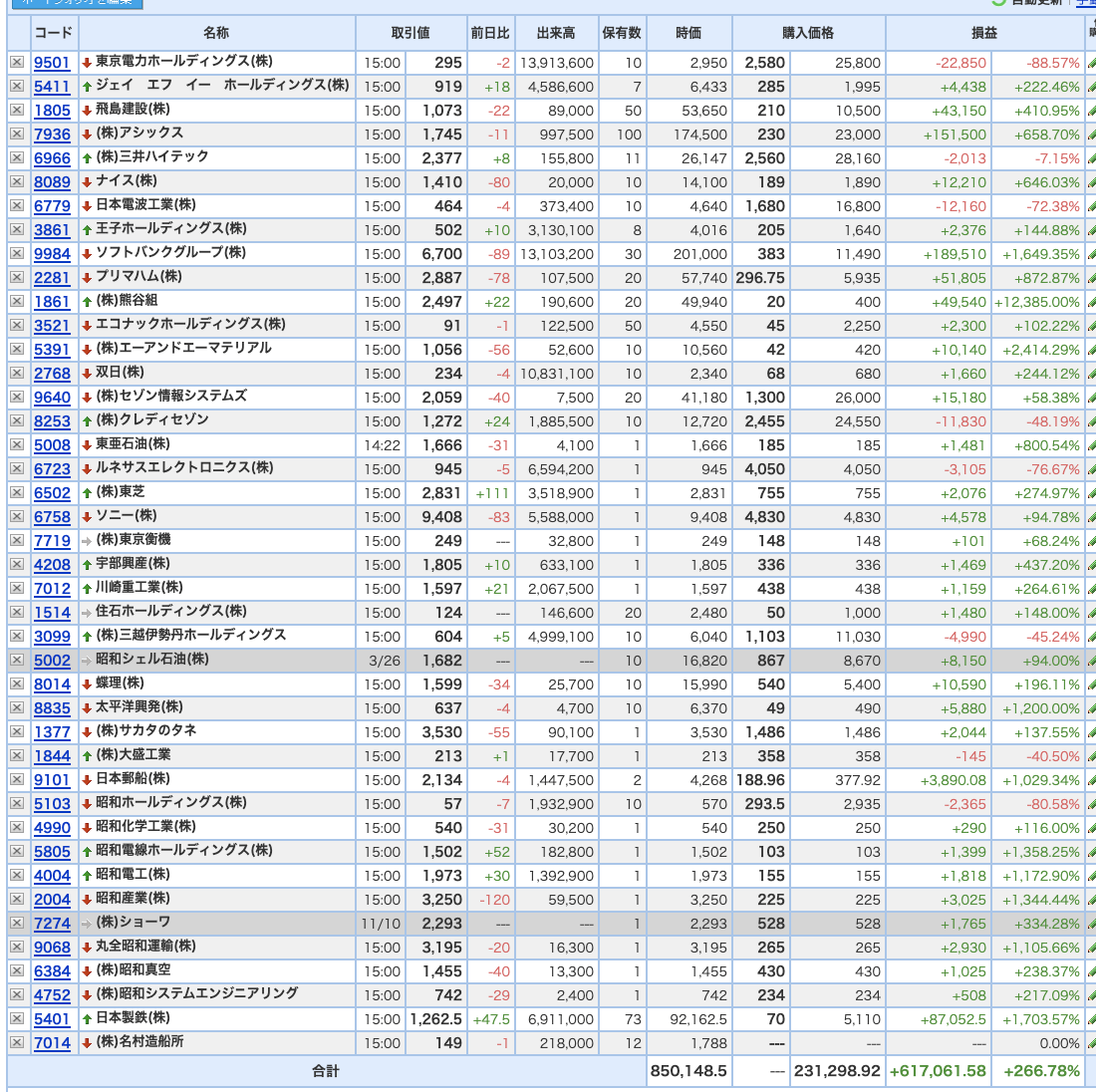Viewport: 1096px width, 1092px height.
Task: Click the 購入価格 column header
Action: coord(808,33)
